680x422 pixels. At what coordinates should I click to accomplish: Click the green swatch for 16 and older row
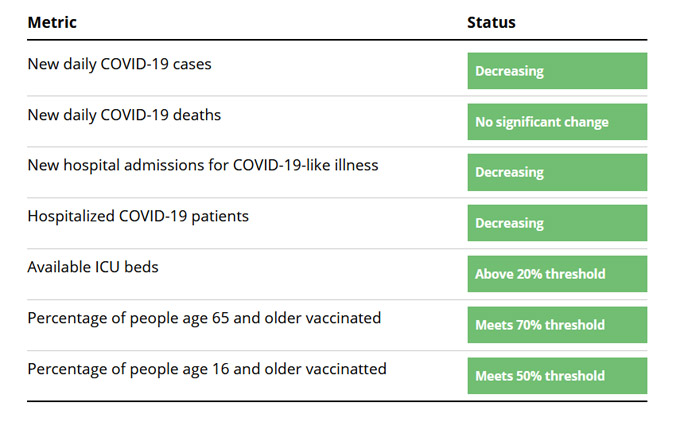tap(557, 376)
